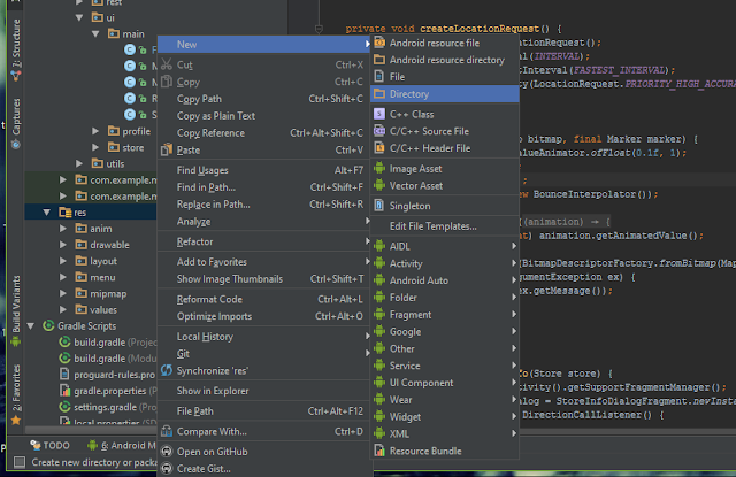Click the C++ Class icon
Screen dimensions: 736x477
click(379, 114)
